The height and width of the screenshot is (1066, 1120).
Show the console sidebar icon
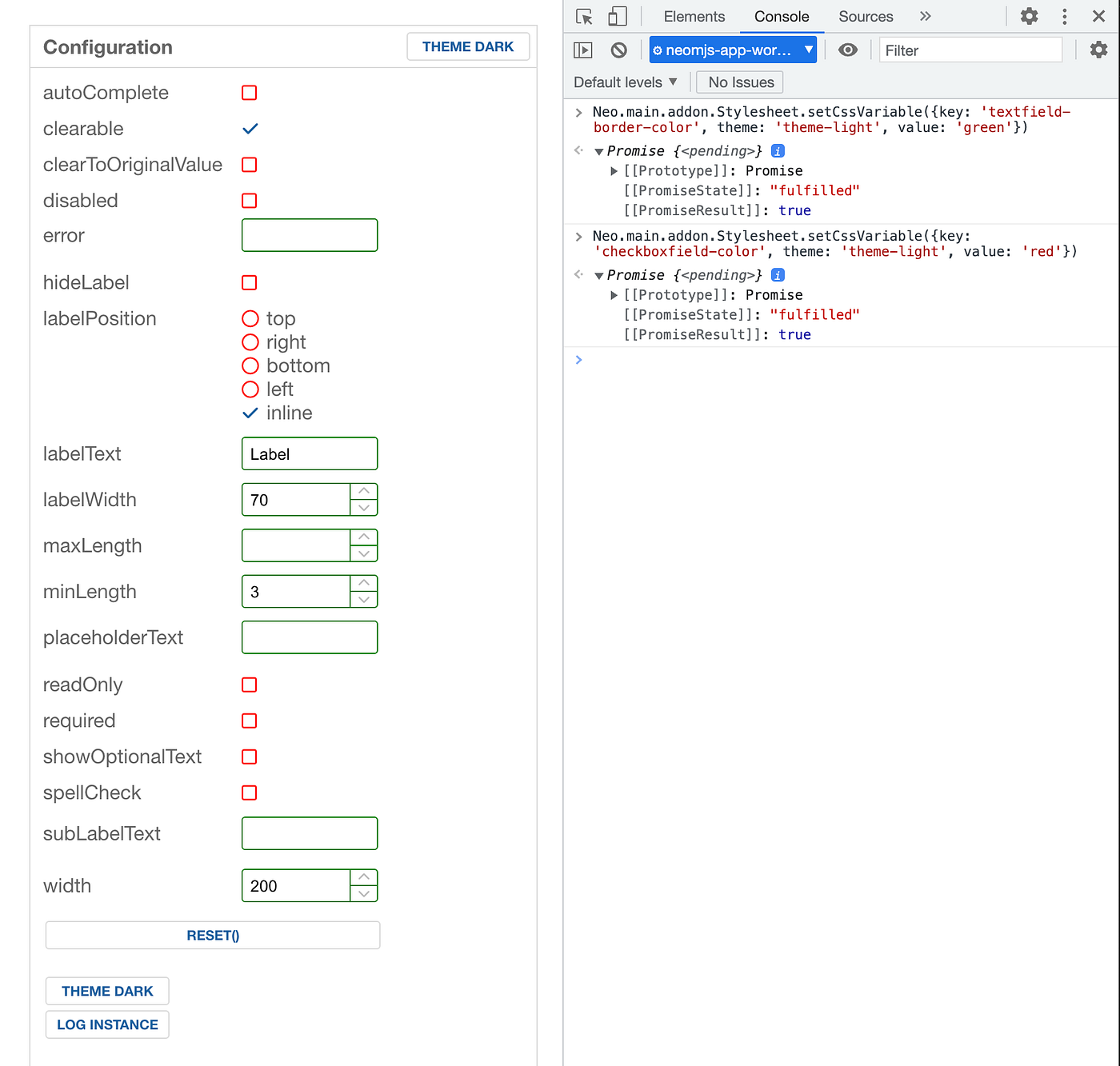(x=583, y=50)
